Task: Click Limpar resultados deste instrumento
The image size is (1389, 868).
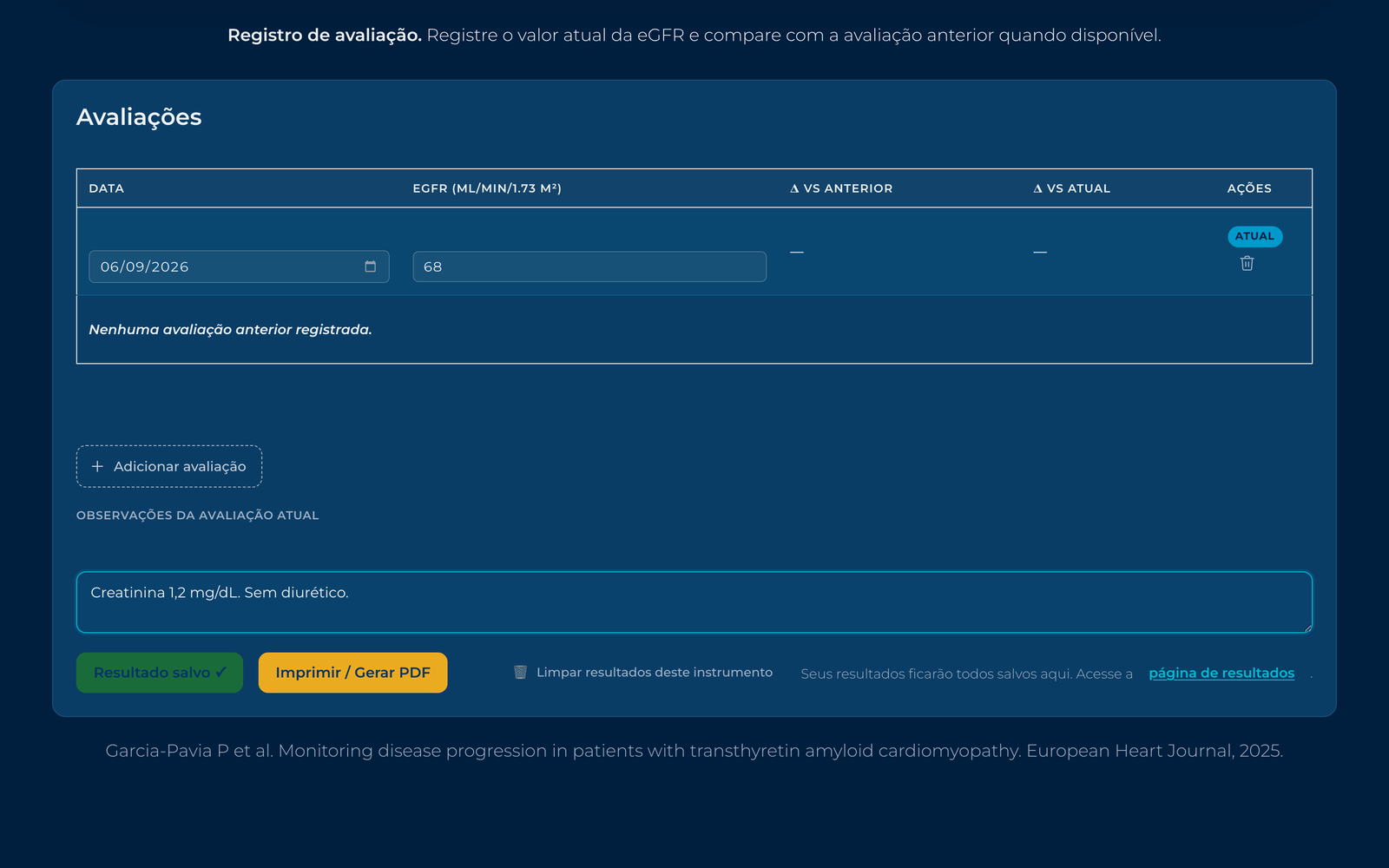Action: [x=643, y=672]
